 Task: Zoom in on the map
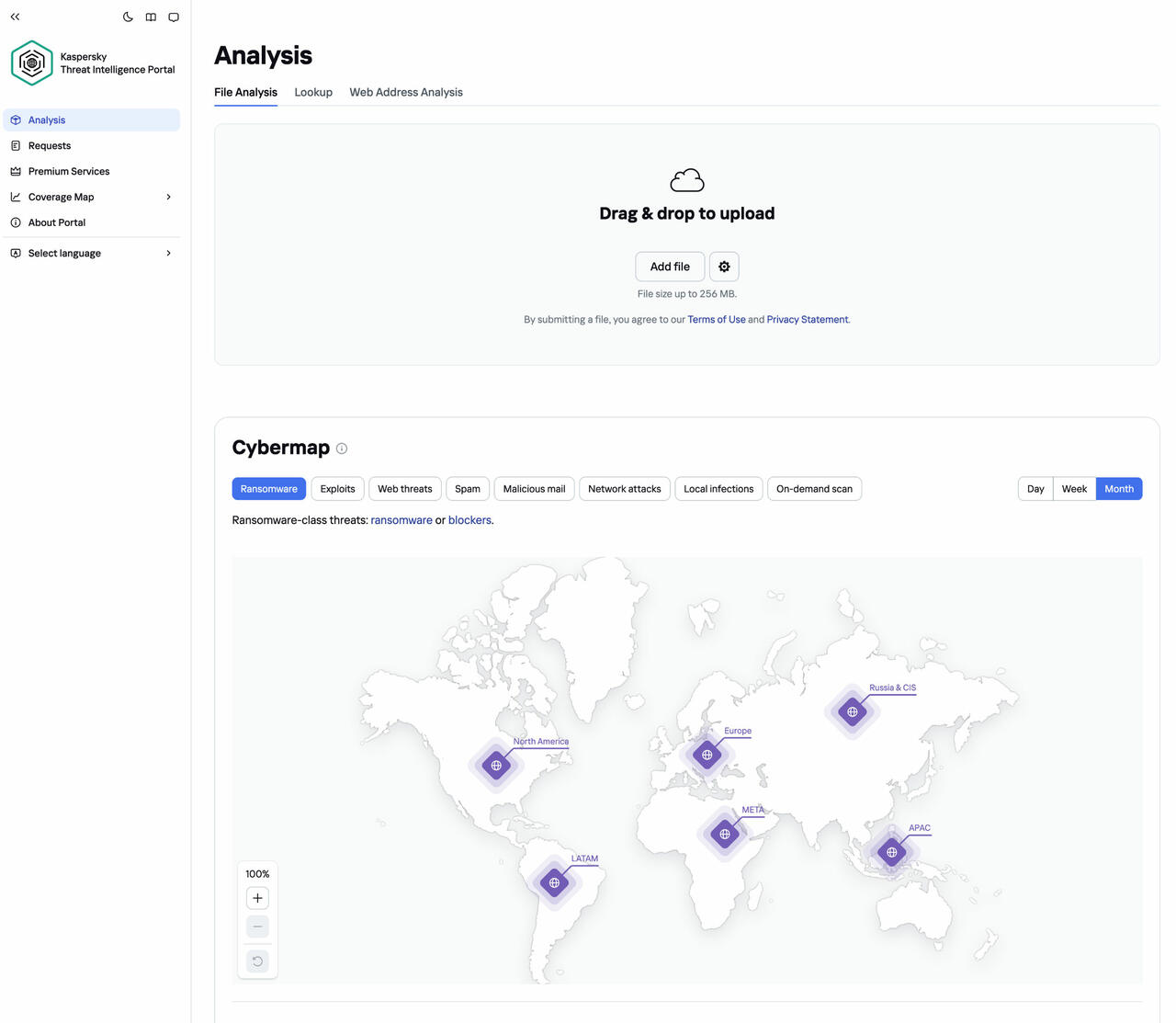click(257, 898)
